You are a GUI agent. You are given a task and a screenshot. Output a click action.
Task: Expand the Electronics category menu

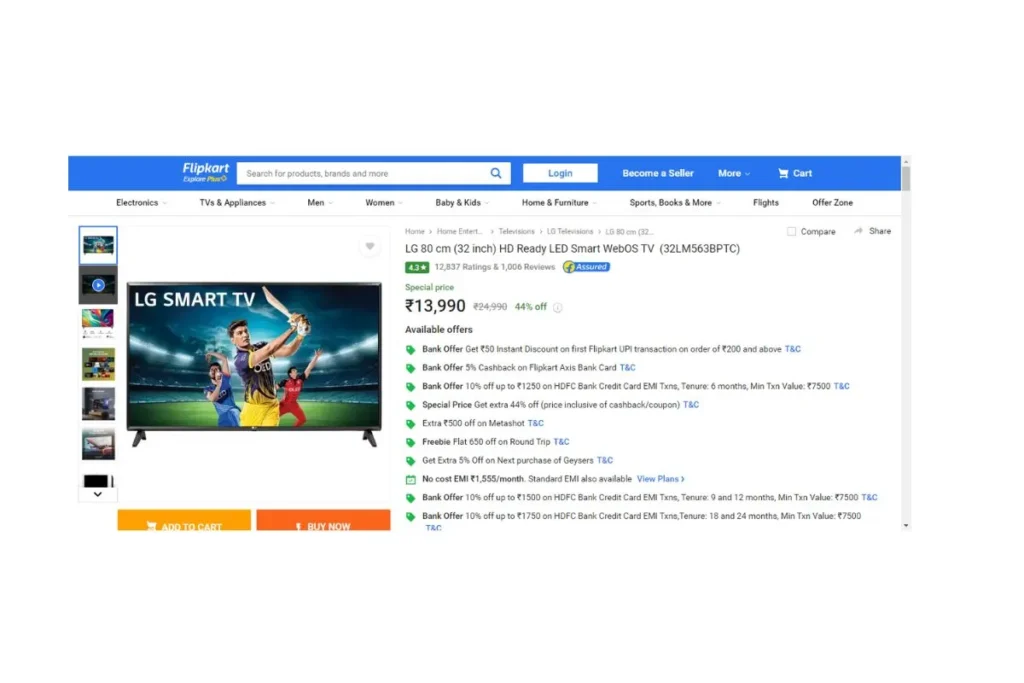point(141,202)
